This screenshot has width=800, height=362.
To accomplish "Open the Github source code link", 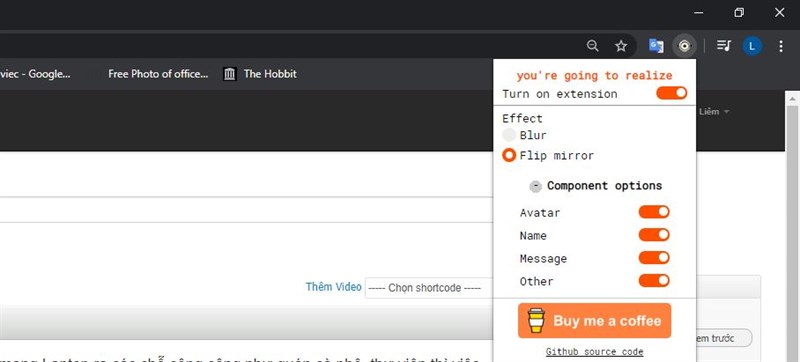I will click(x=594, y=352).
